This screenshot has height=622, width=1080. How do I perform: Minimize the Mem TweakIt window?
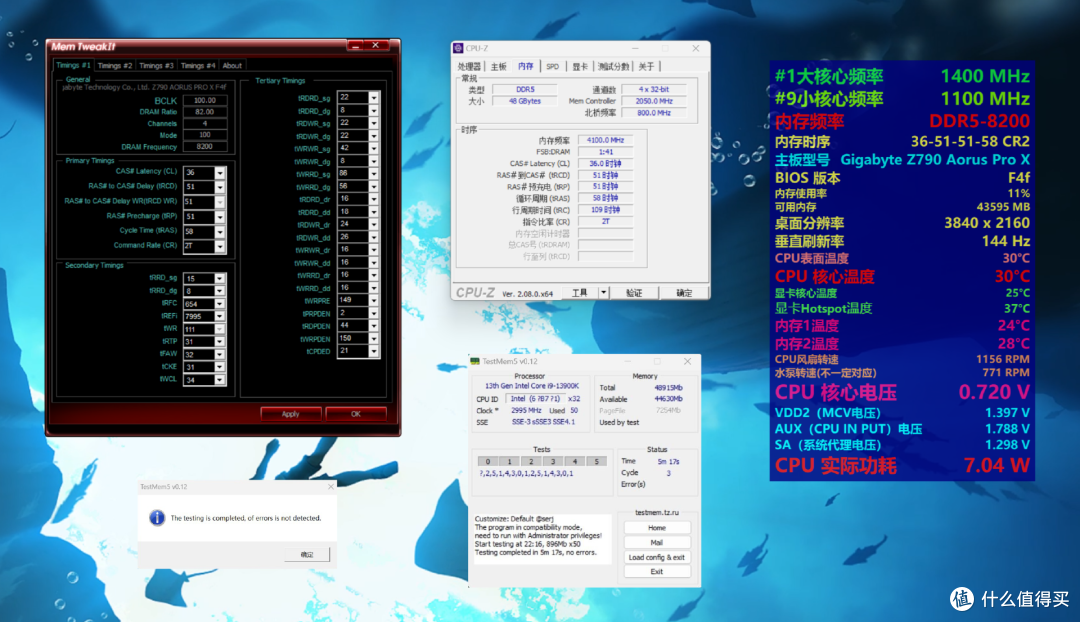(x=355, y=45)
